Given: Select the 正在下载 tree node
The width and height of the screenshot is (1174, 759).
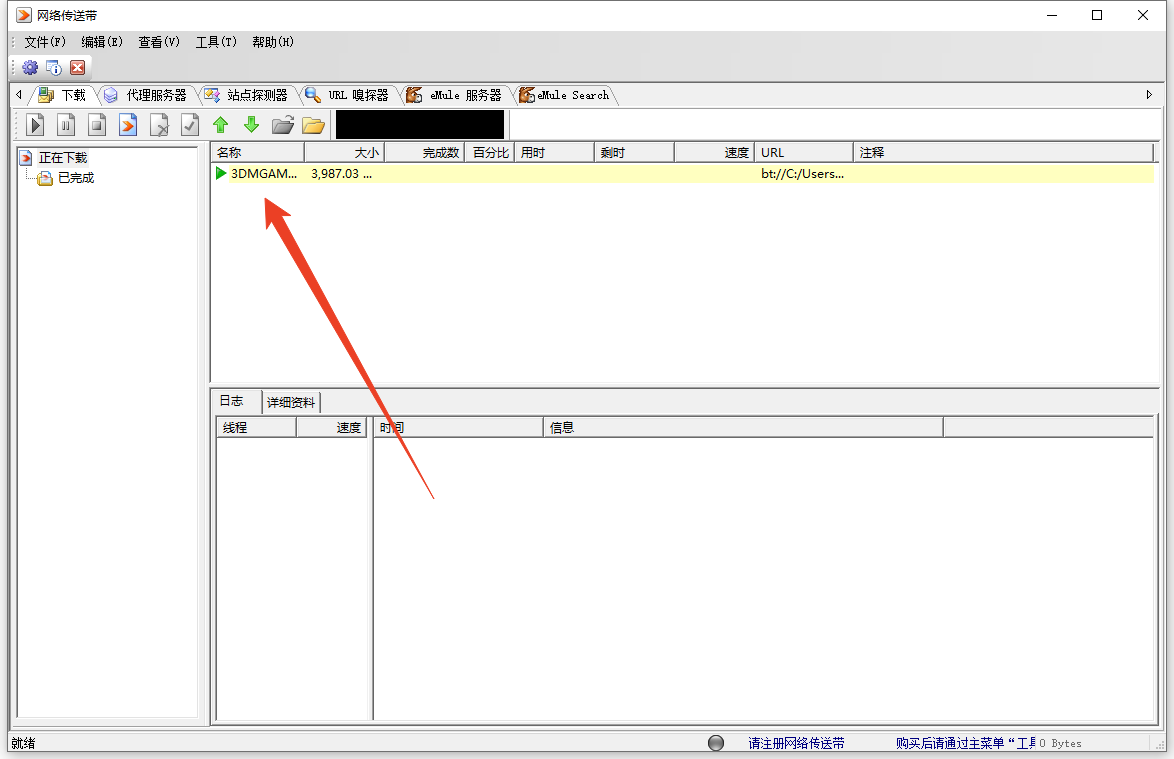Looking at the screenshot, I should pyautogui.click(x=63, y=158).
